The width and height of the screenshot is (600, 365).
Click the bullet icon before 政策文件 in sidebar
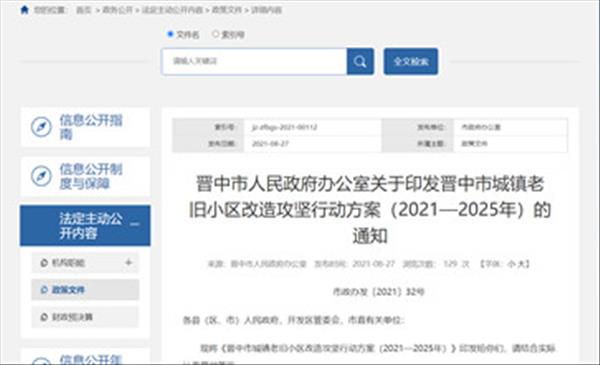44,290
